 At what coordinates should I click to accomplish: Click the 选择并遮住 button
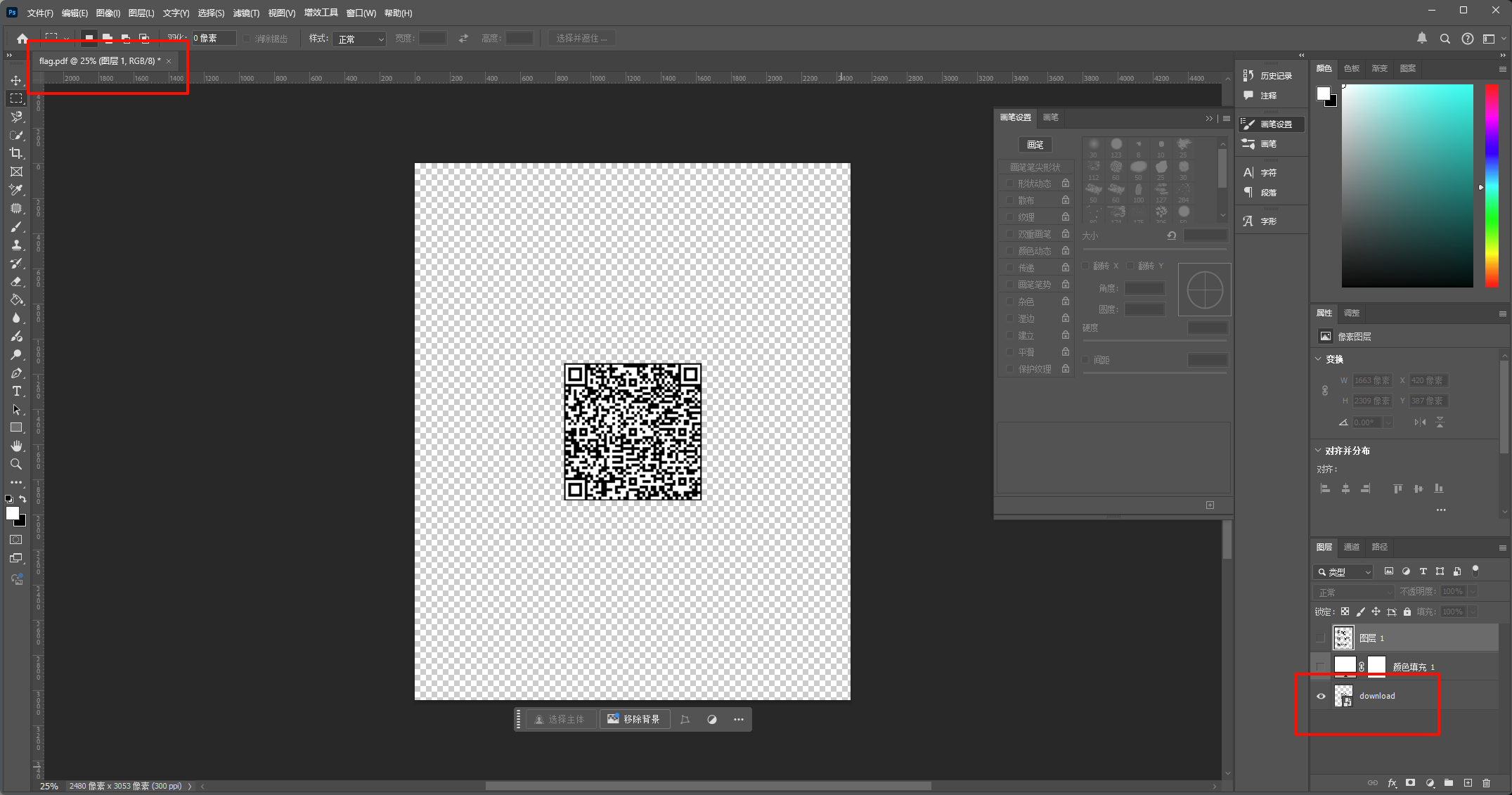pyautogui.click(x=581, y=39)
